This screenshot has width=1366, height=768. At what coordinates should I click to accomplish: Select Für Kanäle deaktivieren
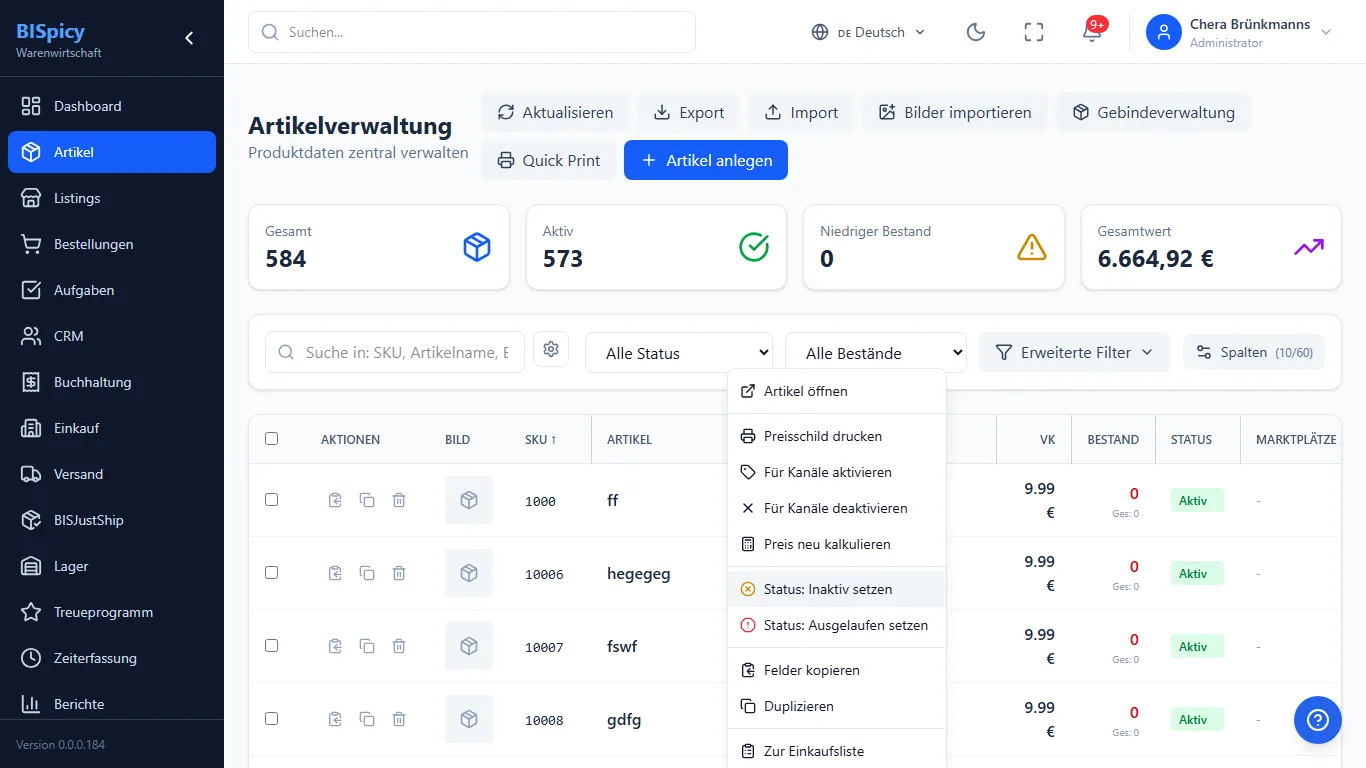(x=837, y=508)
